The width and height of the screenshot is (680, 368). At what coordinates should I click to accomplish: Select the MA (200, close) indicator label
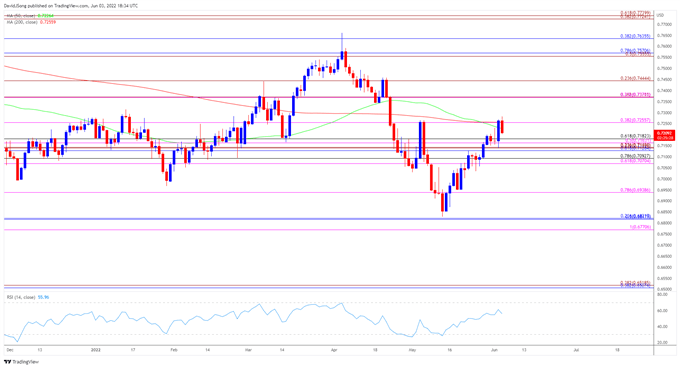pyautogui.click(x=22, y=22)
